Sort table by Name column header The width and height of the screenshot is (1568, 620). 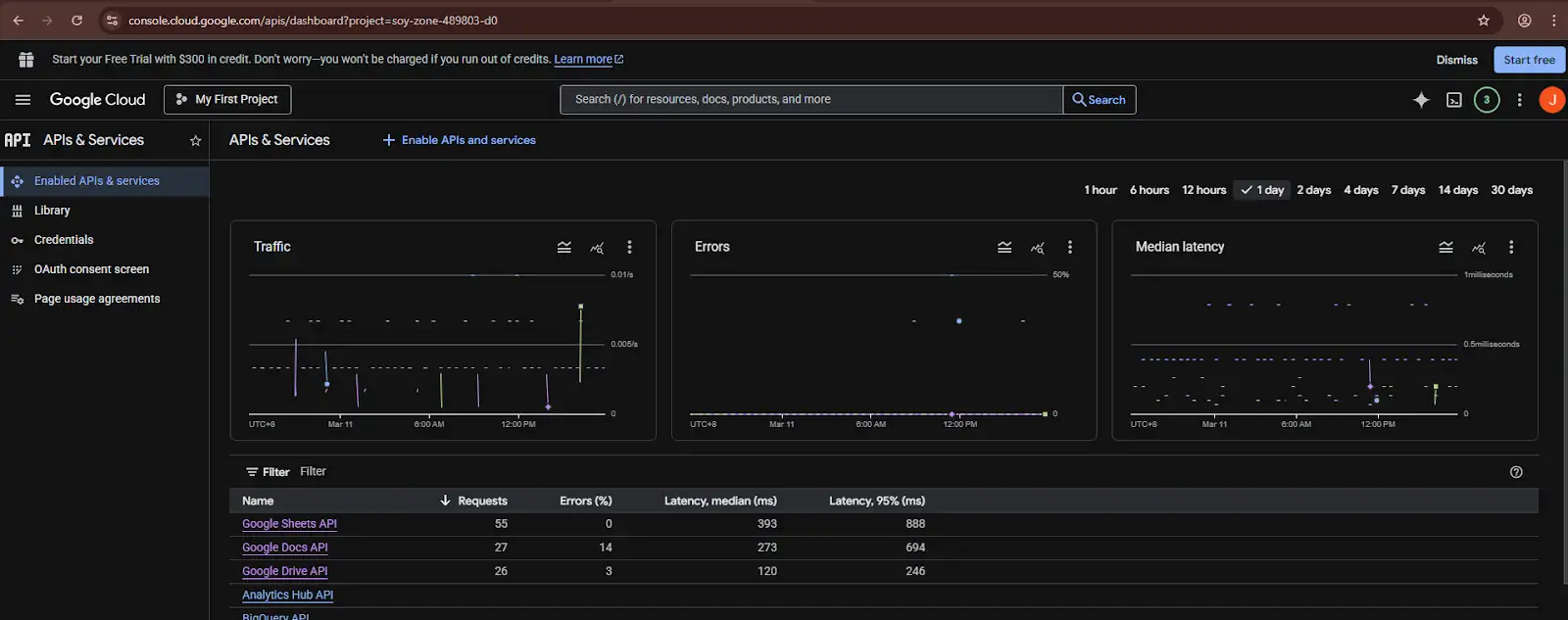(x=258, y=501)
